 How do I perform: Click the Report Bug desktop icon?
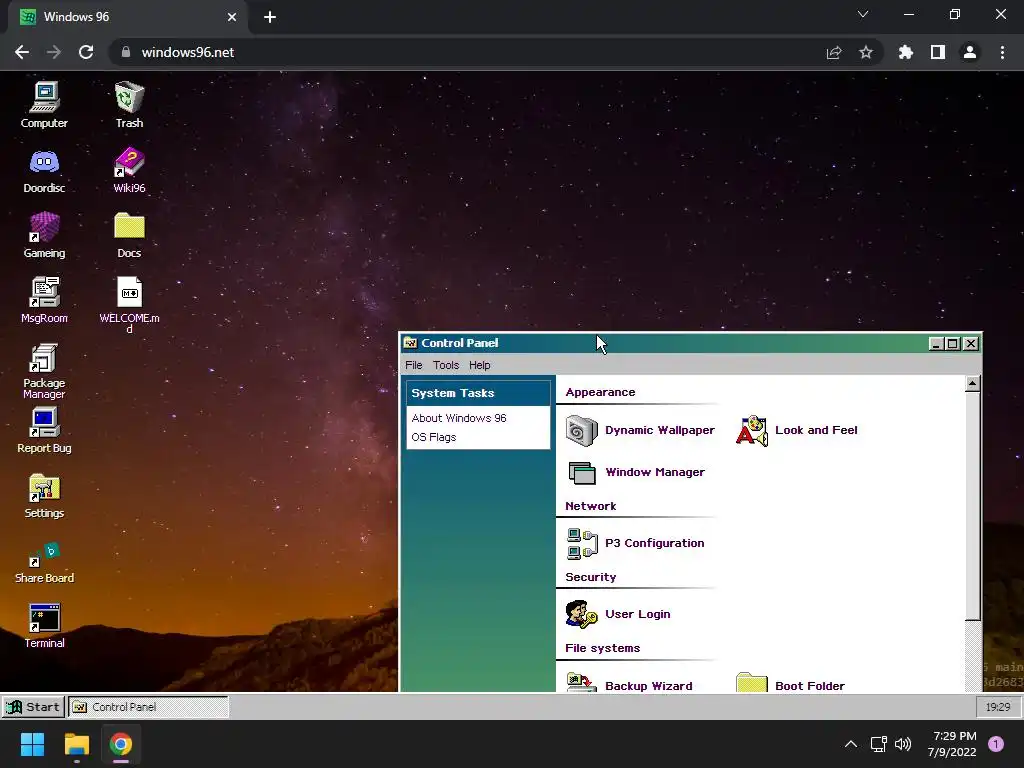pos(44,430)
